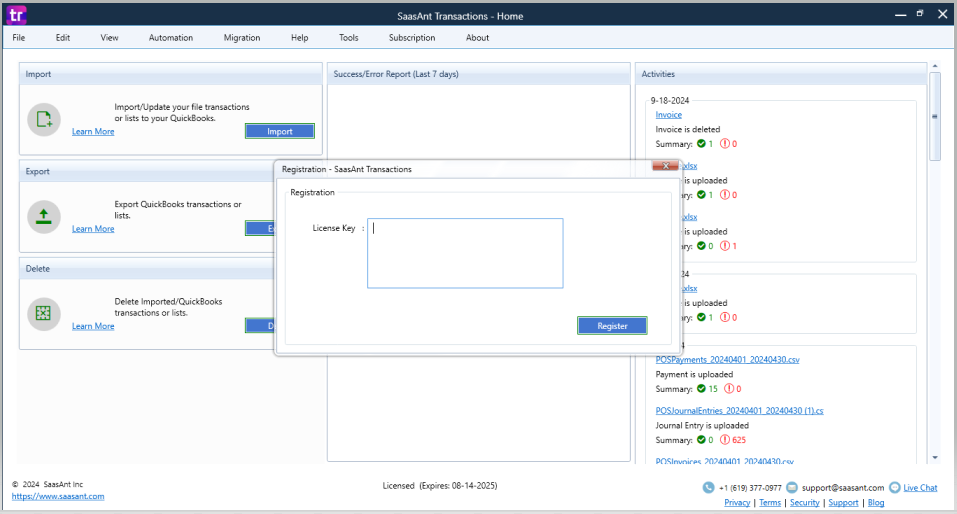This screenshot has height=514, width=957.
Task: Click the 'Payment is uploaded' activity text
Action: 694,374
